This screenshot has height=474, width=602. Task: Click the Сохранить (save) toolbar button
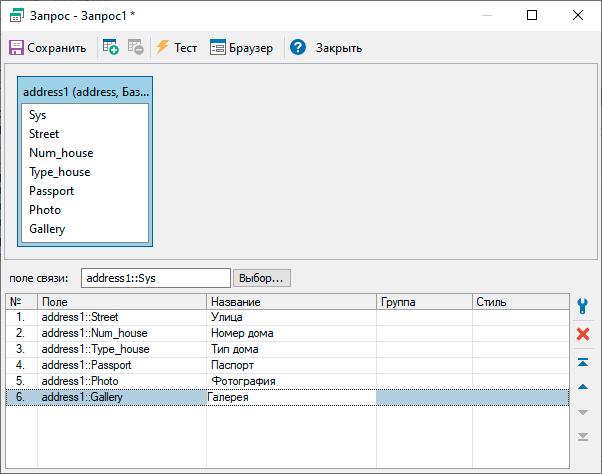[48, 48]
